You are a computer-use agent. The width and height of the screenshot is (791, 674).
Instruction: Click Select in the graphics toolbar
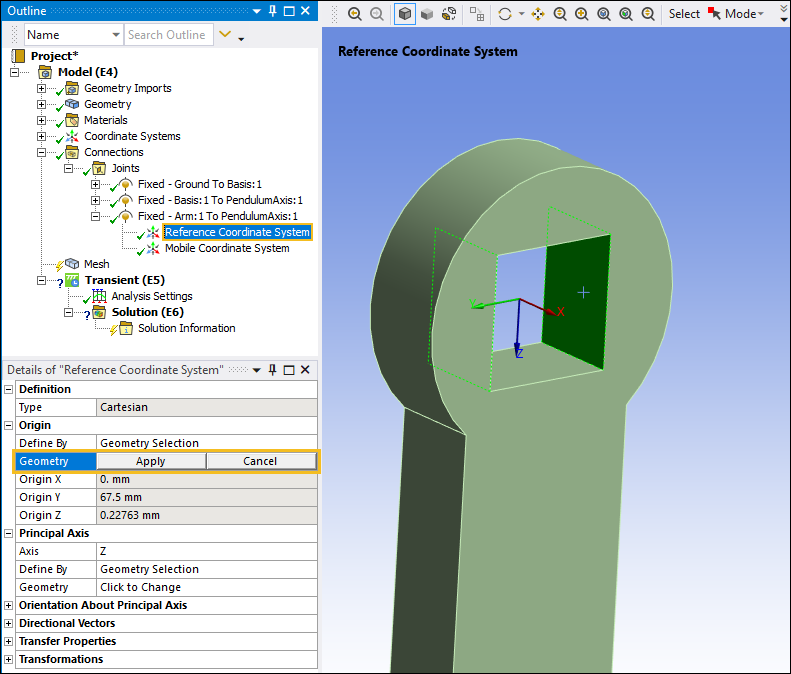[x=684, y=14]
